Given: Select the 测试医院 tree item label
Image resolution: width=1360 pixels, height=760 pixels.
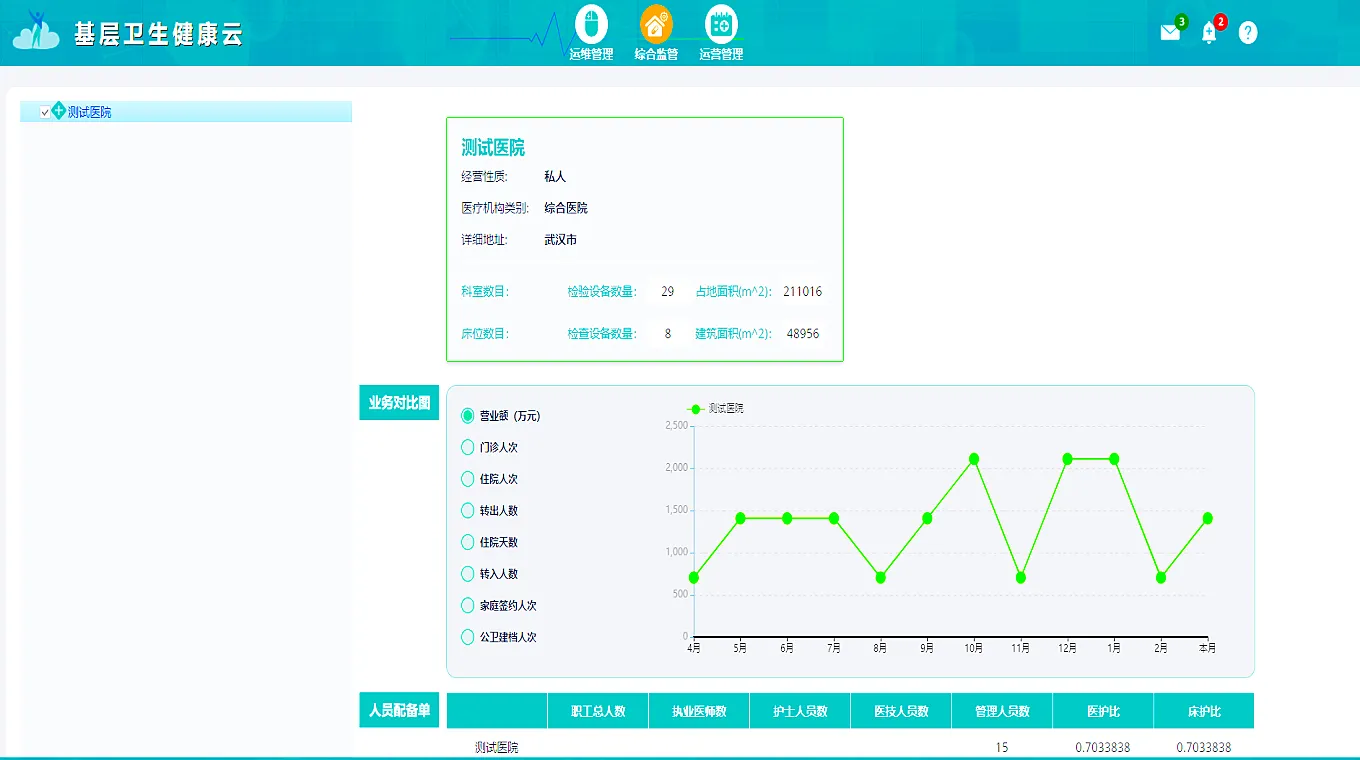Looking at the screenshot, I should (90, 112).
